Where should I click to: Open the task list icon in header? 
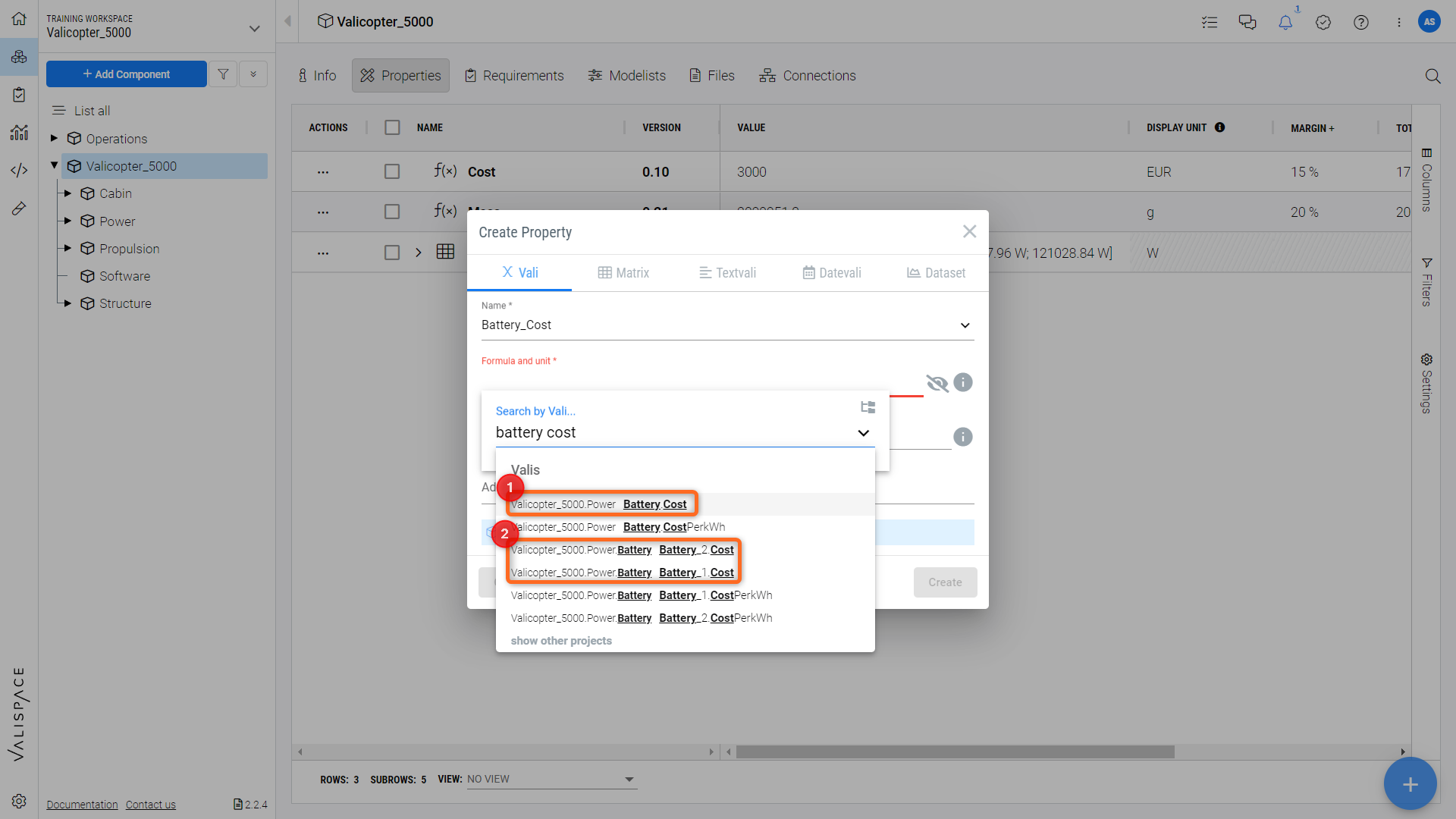(1210, 22)
